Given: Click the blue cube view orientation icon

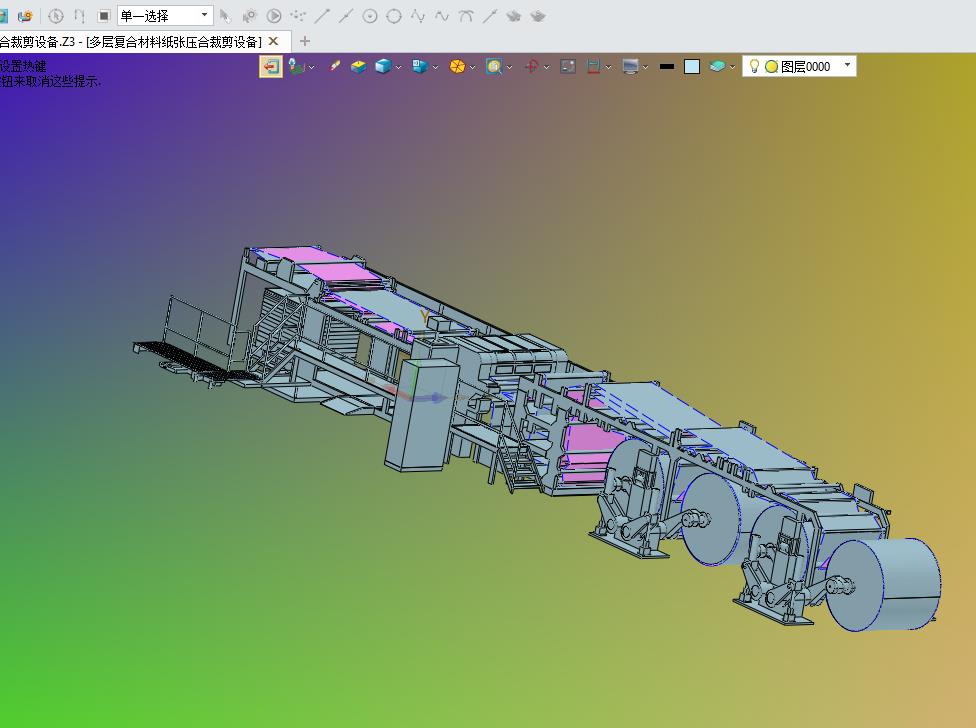Looking at the screenshot, I should (x=420, y=67).
